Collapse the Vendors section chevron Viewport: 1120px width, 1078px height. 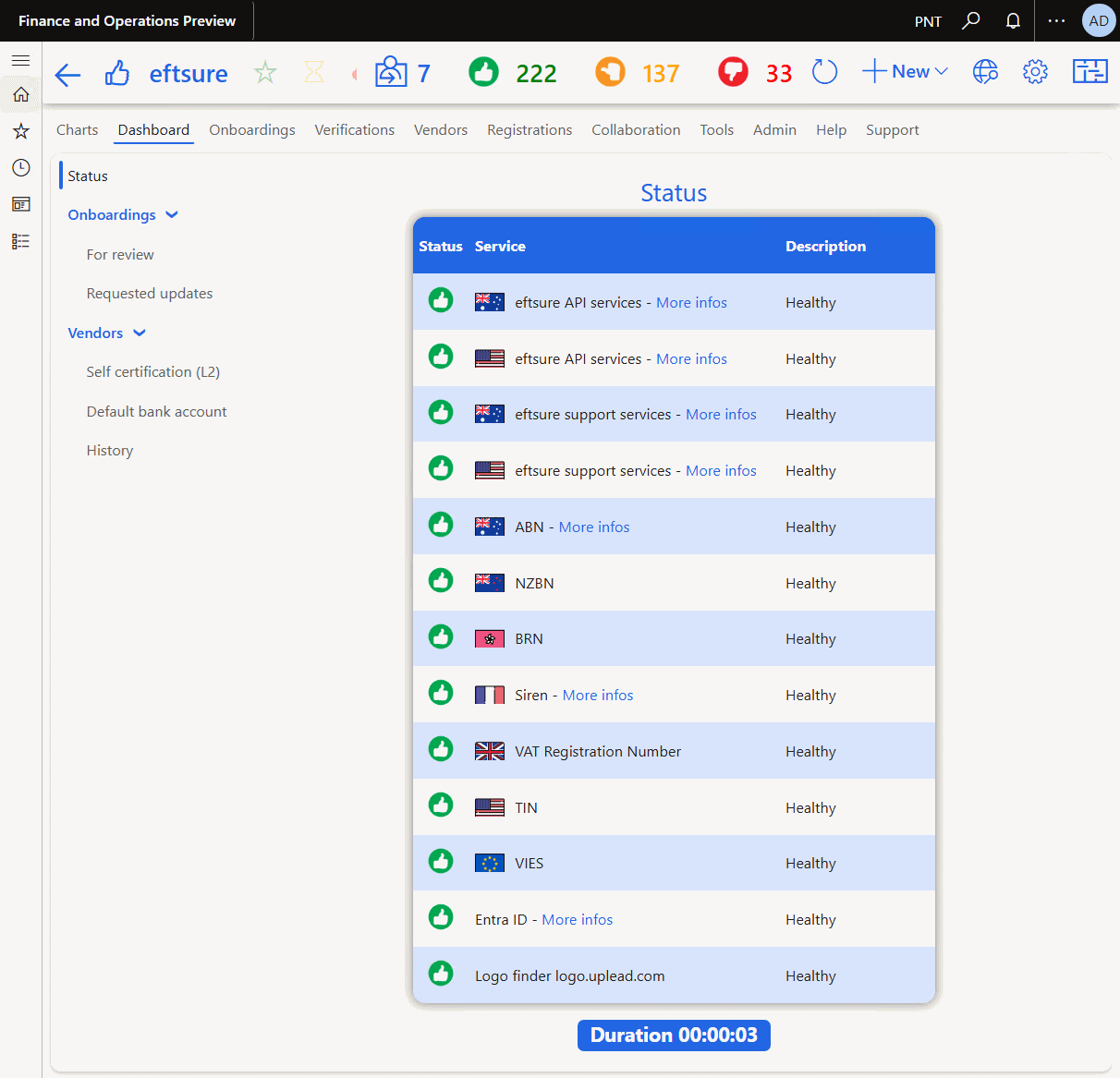click(x=140, y=333)
